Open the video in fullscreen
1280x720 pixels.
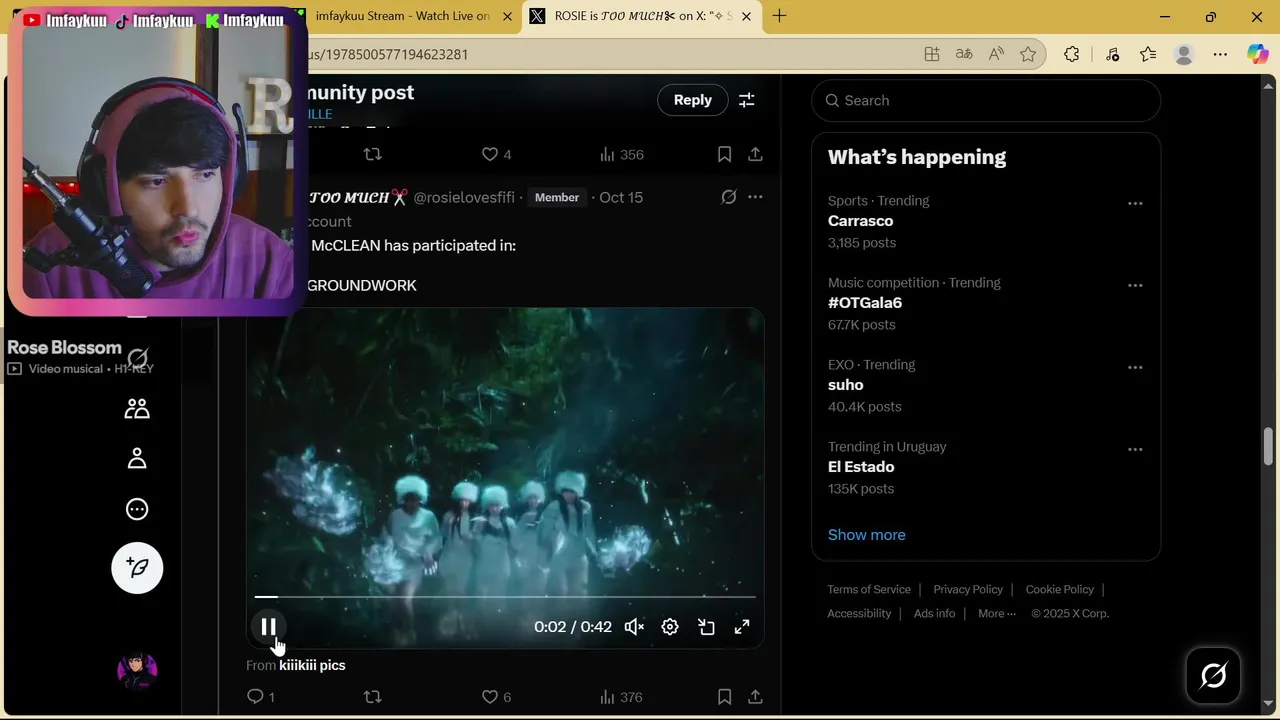742,627
